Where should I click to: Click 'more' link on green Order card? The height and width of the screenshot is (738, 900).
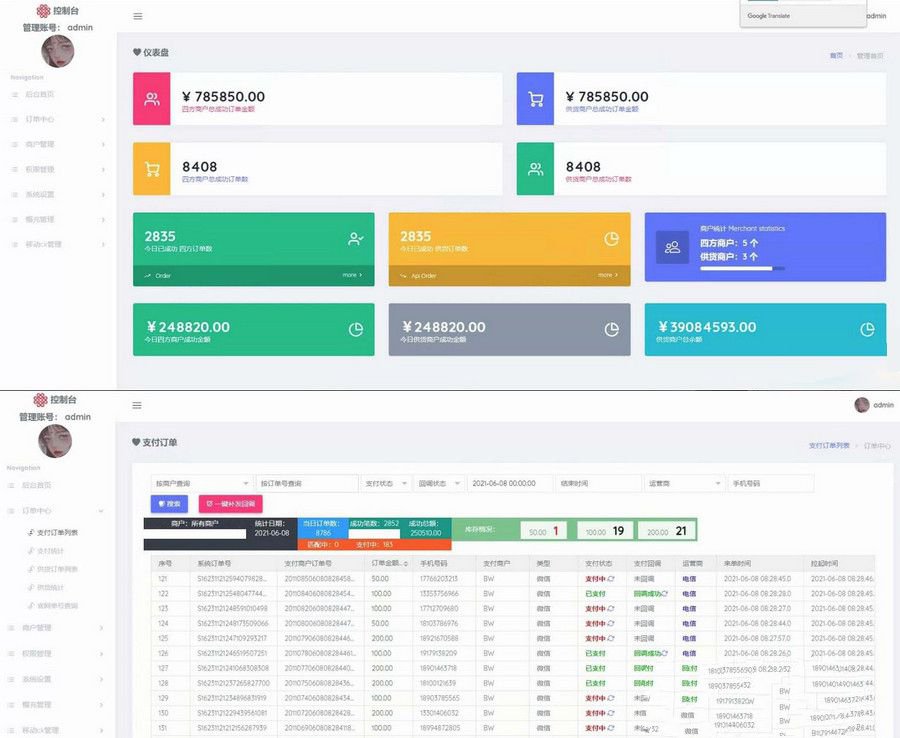pyautogui.click(x=352, y=275)
